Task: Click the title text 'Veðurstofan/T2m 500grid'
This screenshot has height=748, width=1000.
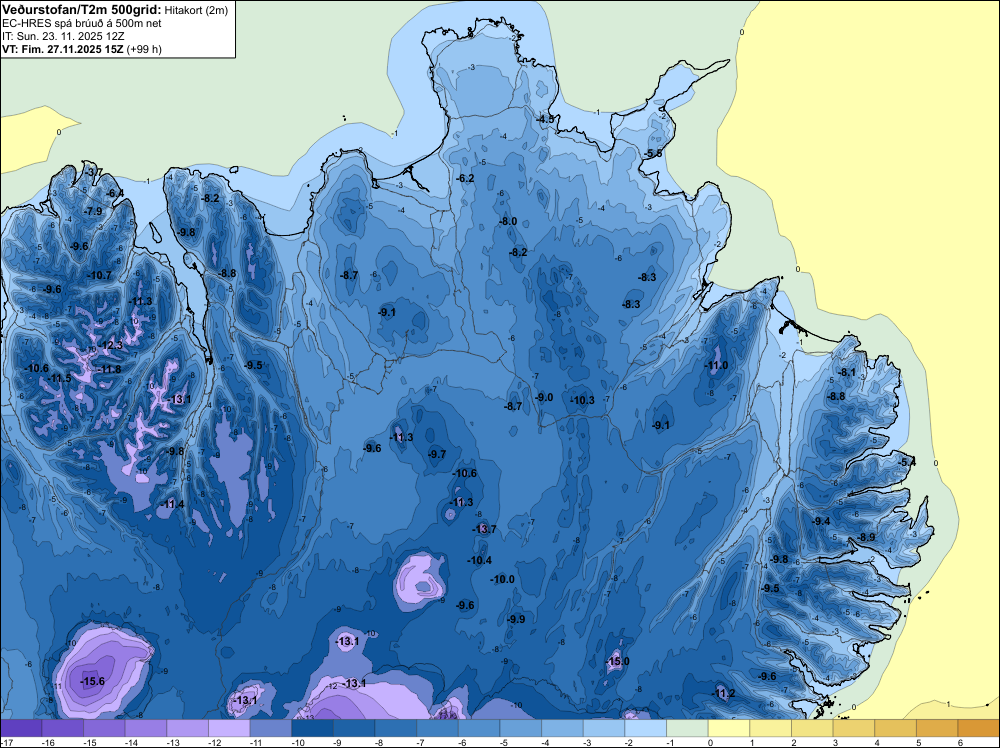Action: (x=81, y=10)
